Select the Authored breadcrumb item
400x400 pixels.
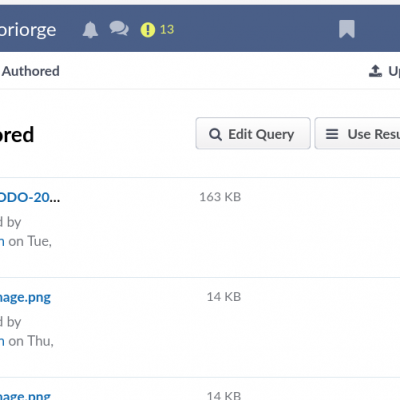click(x=31, y=71)
